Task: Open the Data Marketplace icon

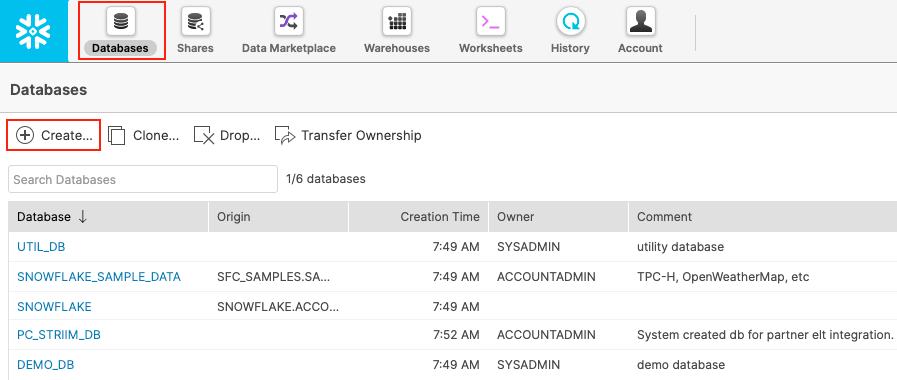Action: 288,21
